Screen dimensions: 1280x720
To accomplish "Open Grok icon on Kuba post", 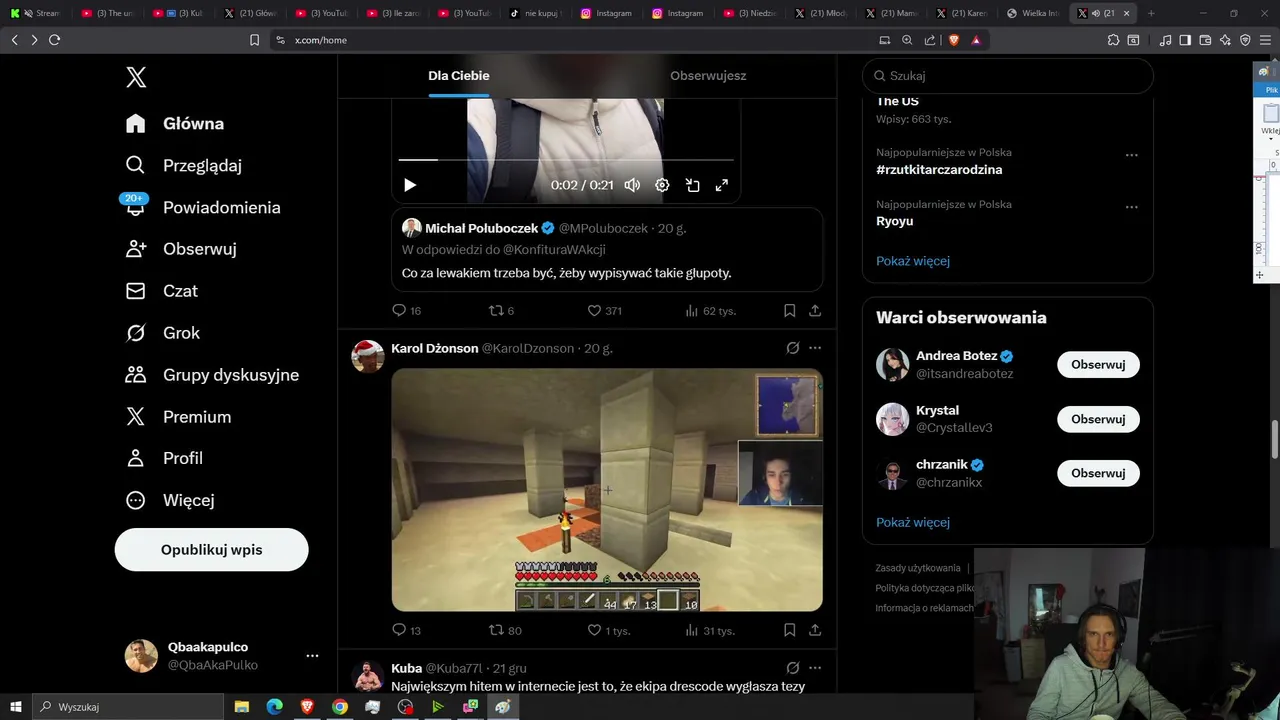I will point(792,668).
